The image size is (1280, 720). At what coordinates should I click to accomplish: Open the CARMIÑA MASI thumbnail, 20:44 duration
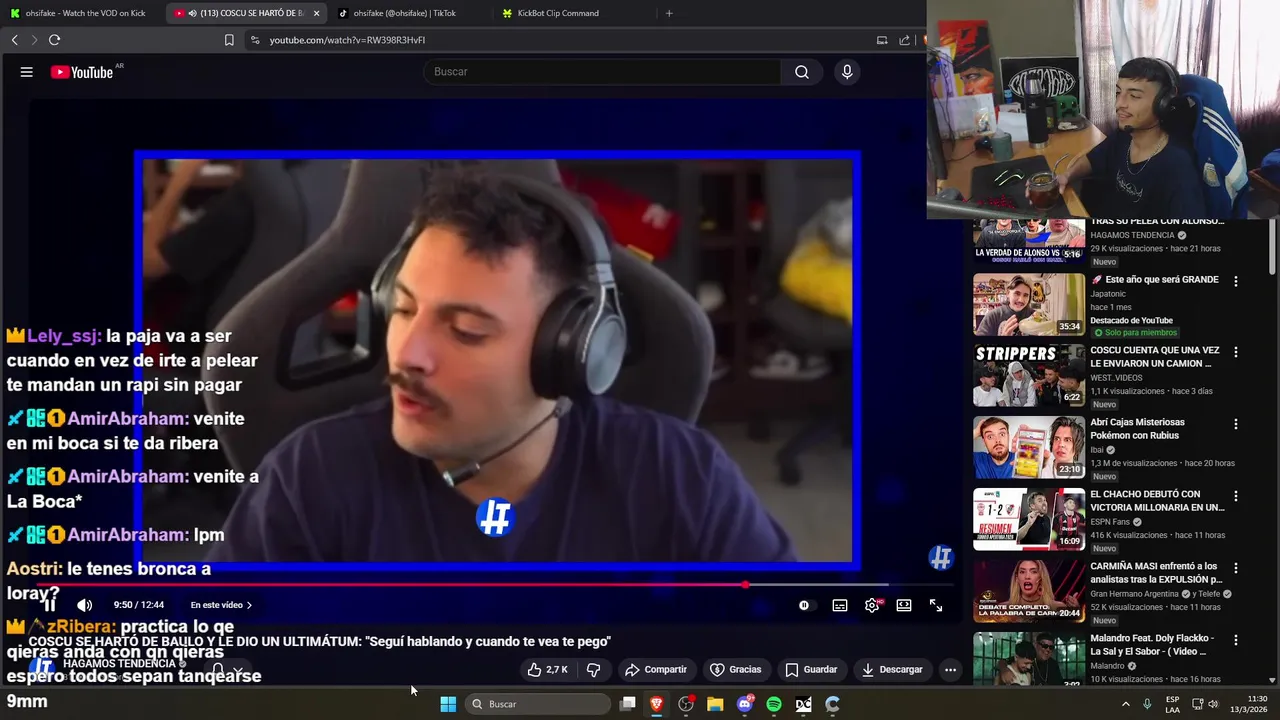pos(1029,591)
